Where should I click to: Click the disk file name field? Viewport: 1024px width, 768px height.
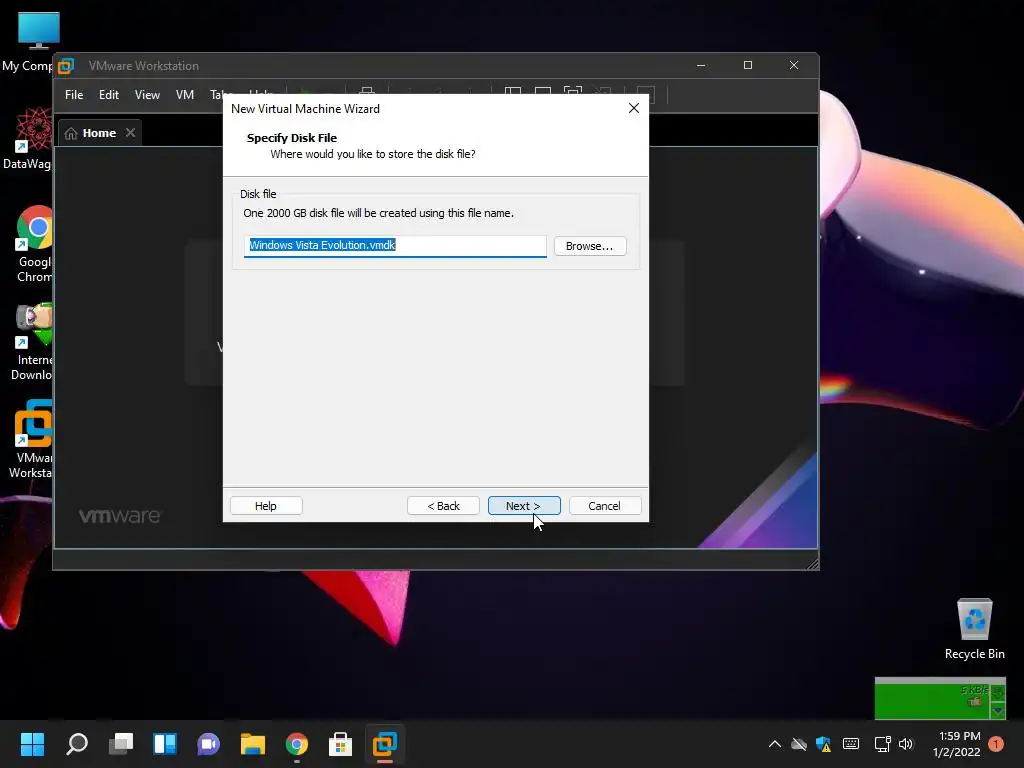coord(395,246)
